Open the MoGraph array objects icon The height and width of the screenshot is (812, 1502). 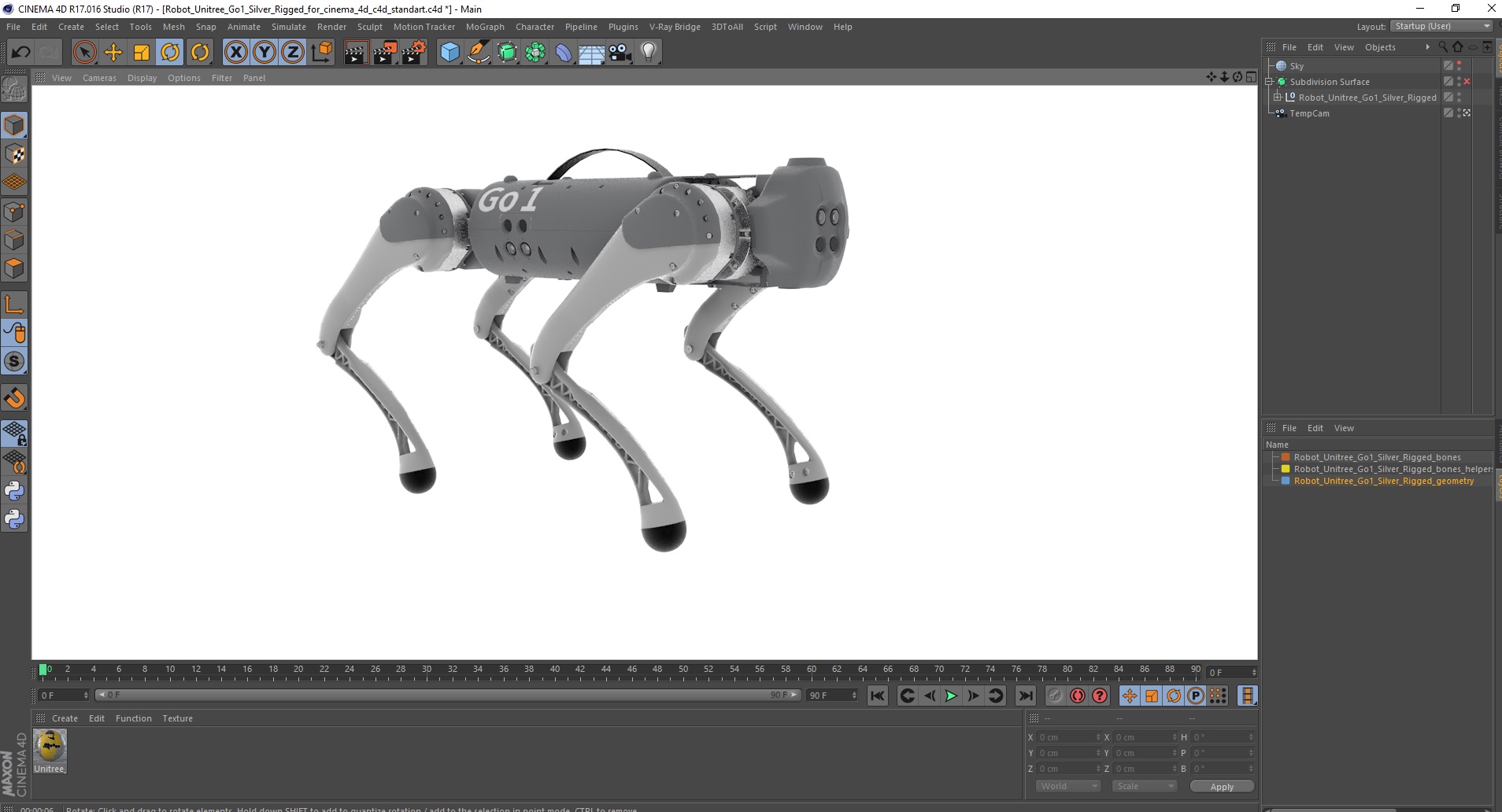pyautogui.click(x=535, y=52)
